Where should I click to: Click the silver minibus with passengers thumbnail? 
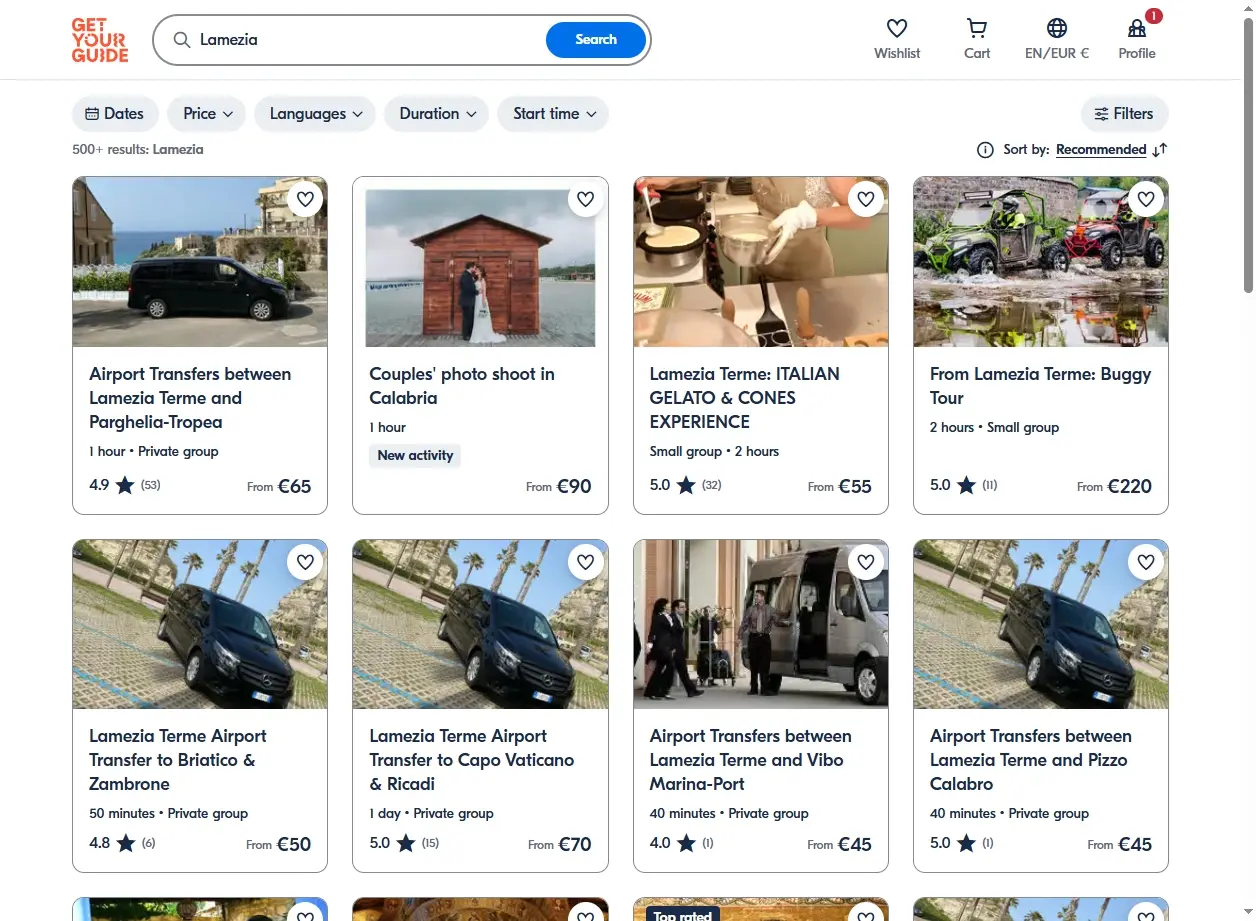[761, 624]
